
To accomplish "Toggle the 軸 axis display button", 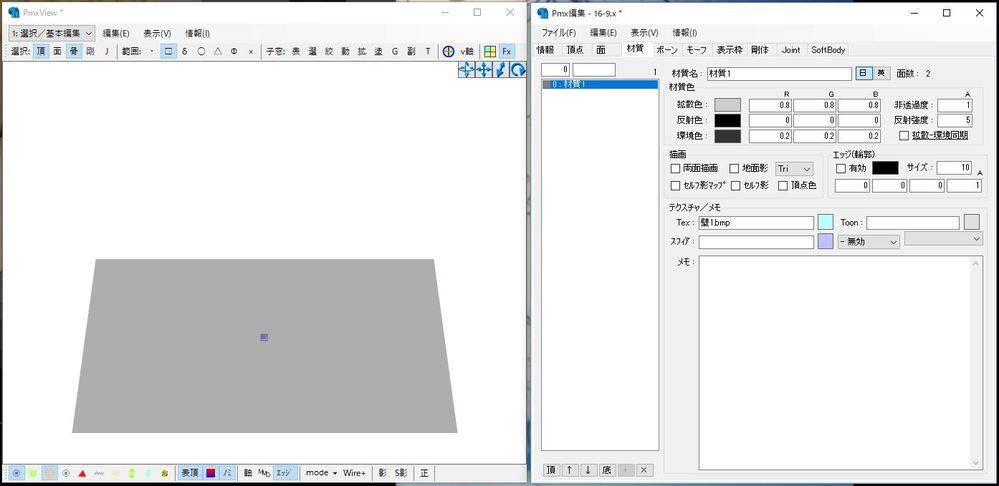I will pos(248,473).
